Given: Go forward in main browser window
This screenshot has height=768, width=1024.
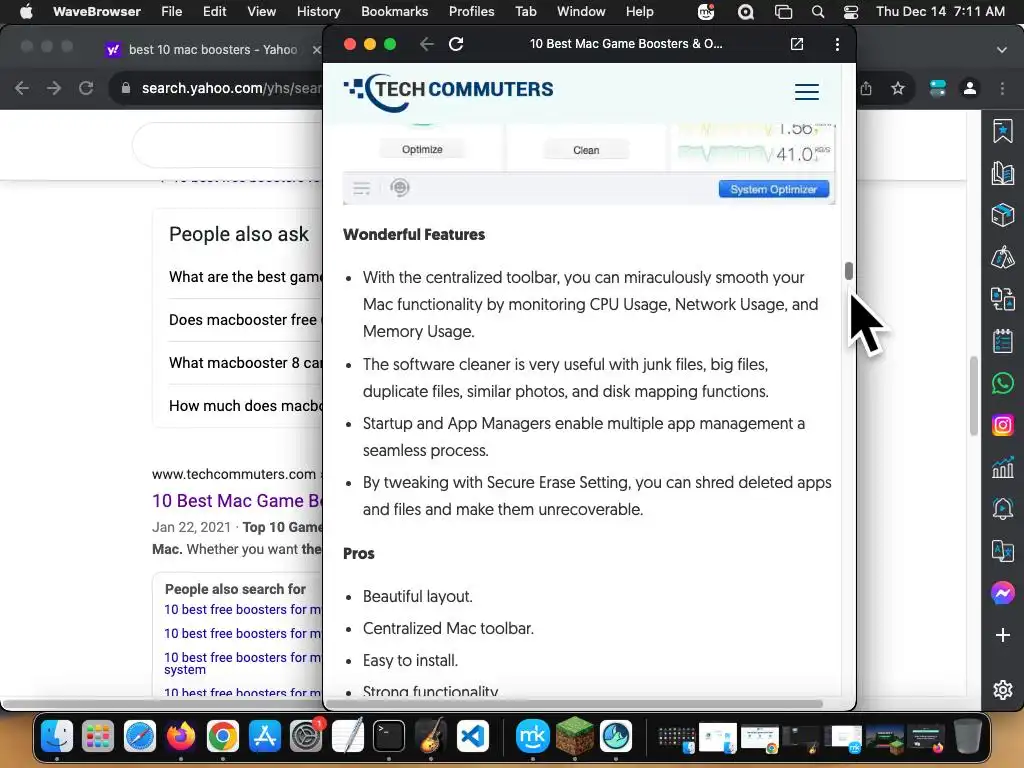Looking at the screenshot, I should 54,88.
